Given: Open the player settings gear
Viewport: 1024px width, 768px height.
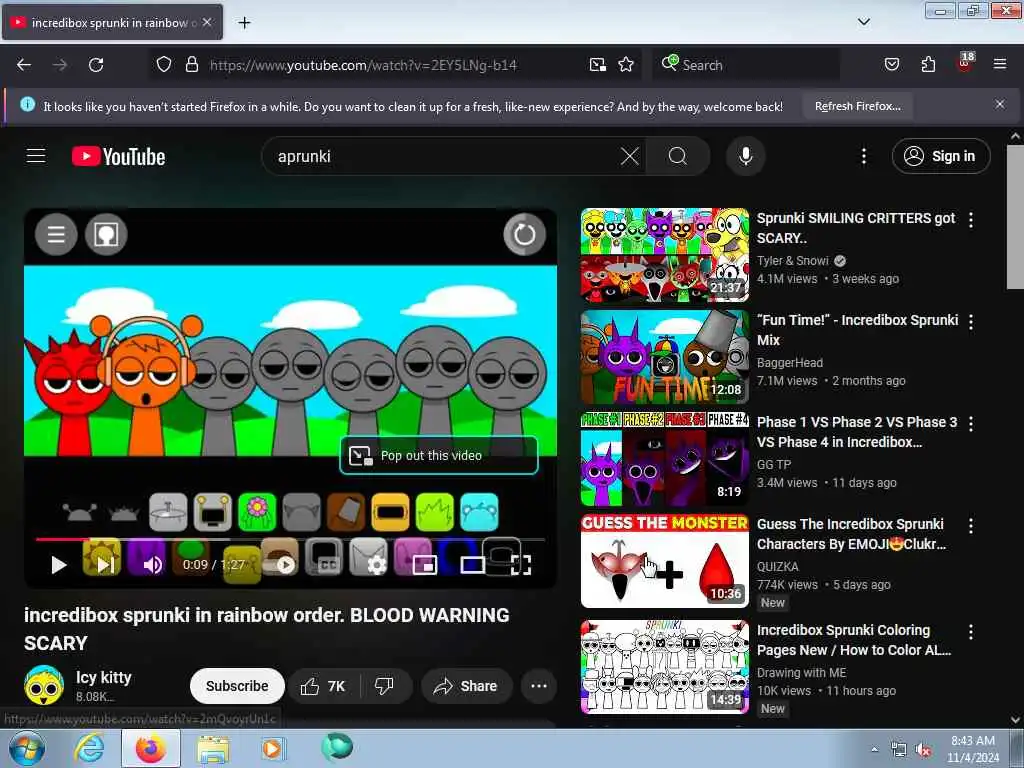Looking at the screenshot, I should pos(376,565).
